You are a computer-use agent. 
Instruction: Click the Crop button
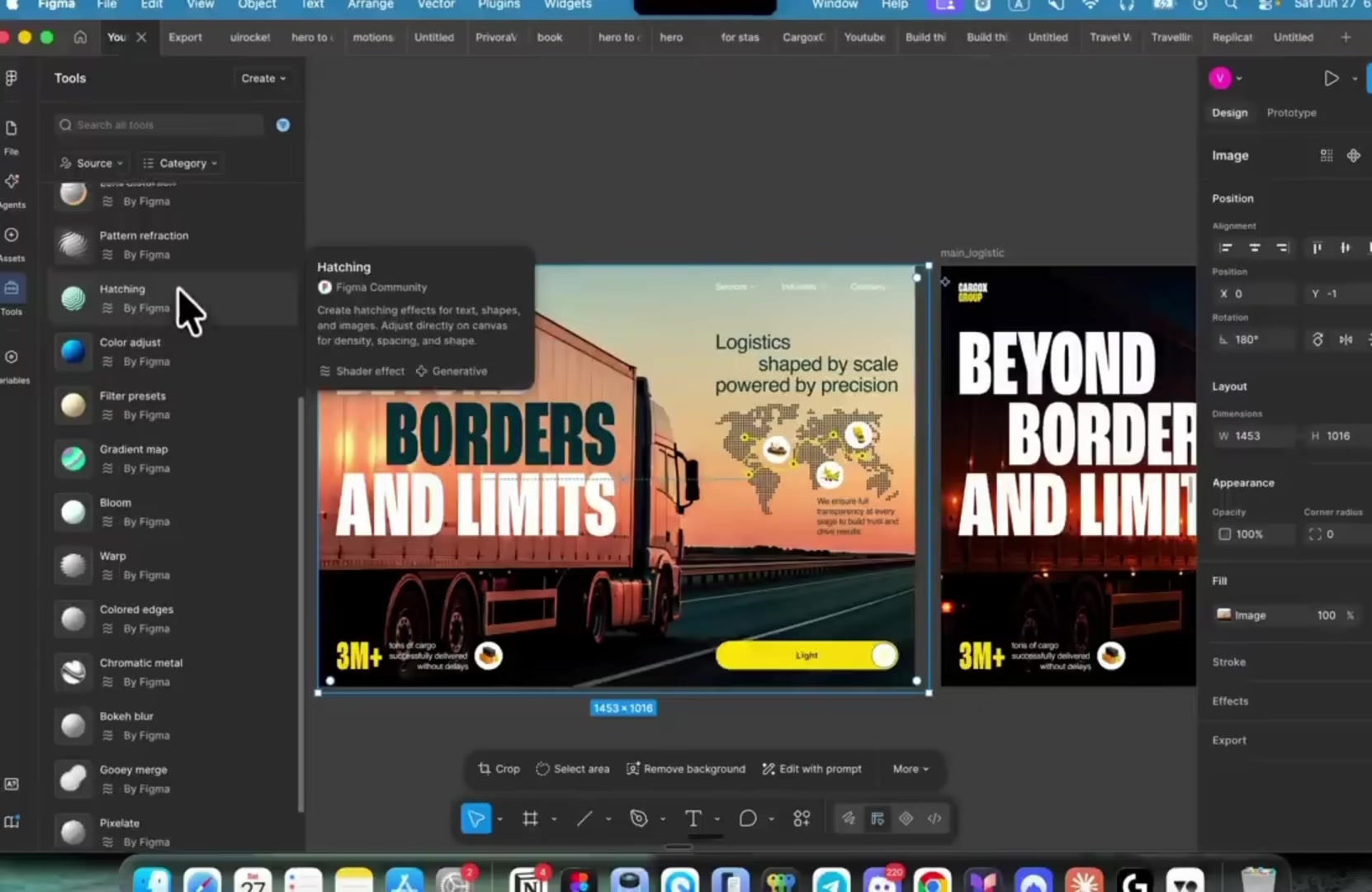pos(499,769)
